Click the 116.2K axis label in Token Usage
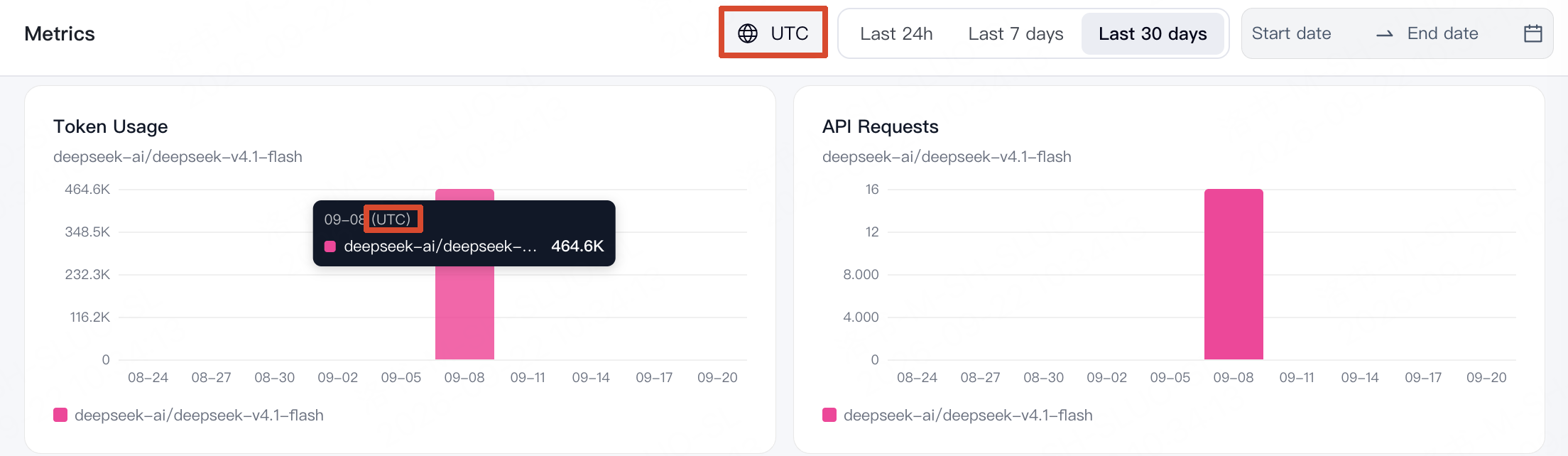 click(x=89, y=317)
